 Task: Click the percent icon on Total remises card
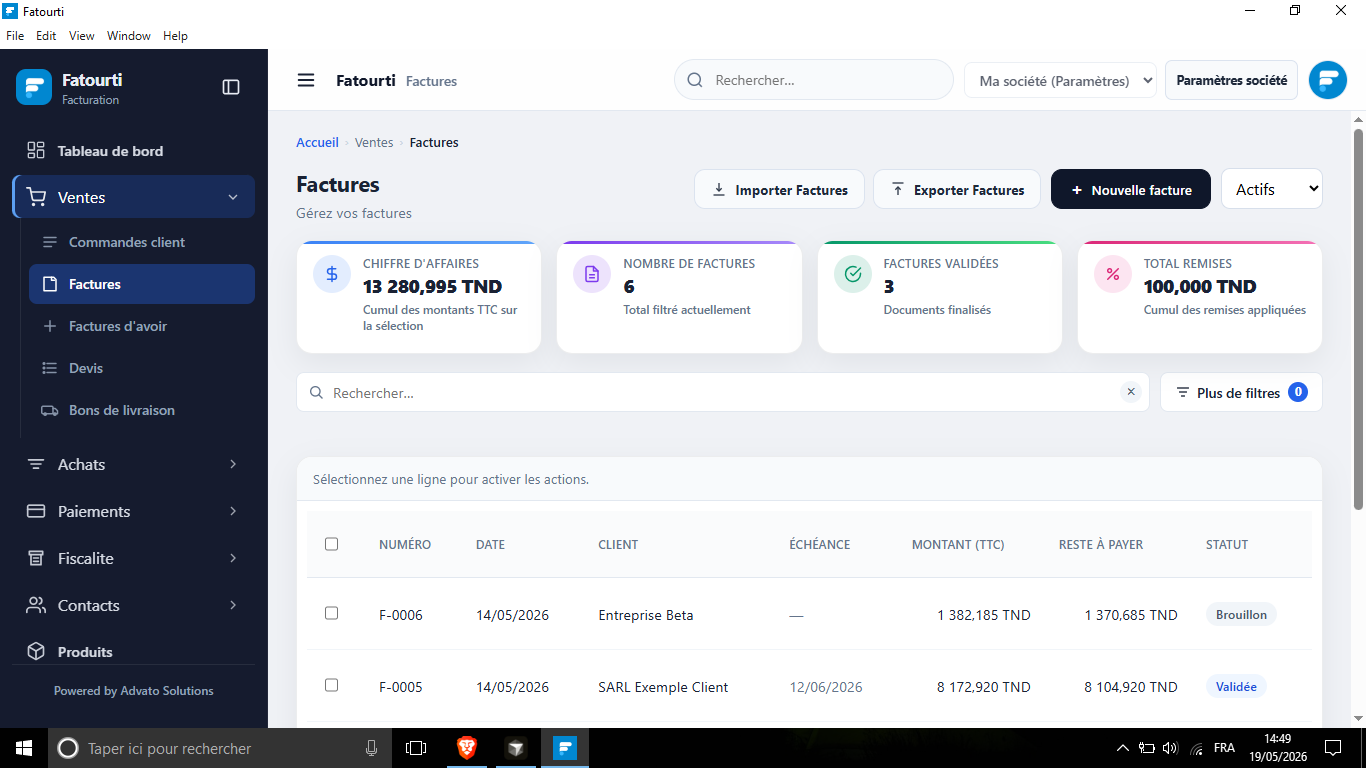point(1113,273)
